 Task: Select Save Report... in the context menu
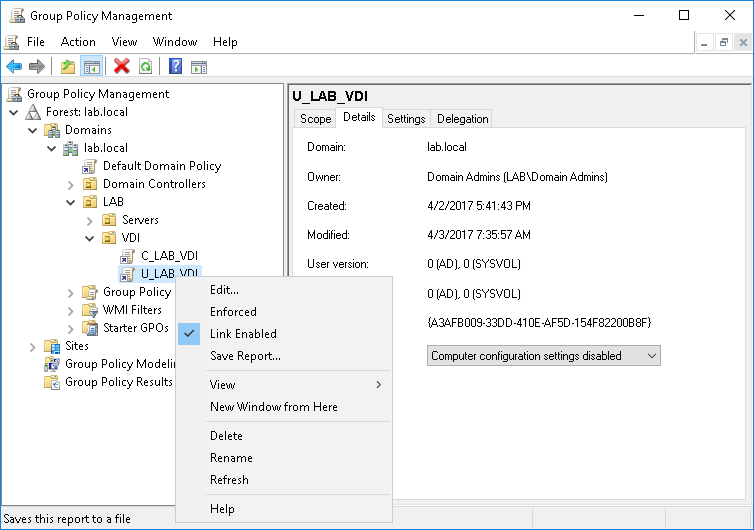pyautogui.click(x=245, y=356)
